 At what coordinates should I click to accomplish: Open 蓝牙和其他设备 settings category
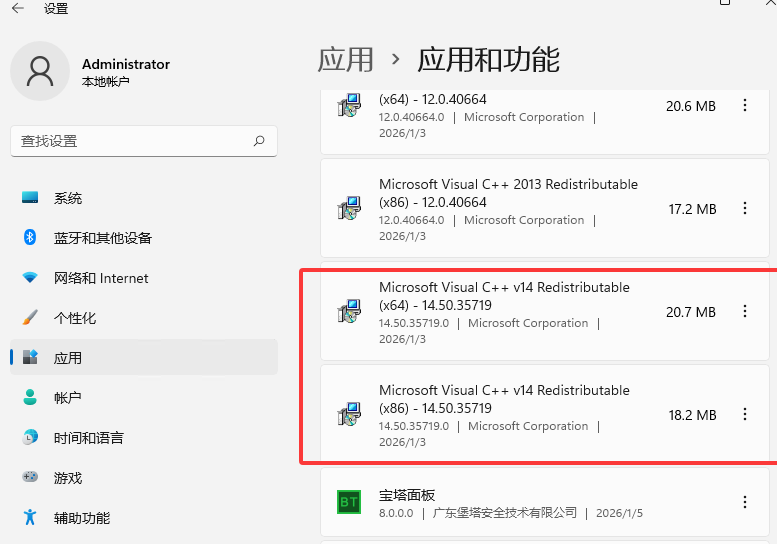click(144, 238)
